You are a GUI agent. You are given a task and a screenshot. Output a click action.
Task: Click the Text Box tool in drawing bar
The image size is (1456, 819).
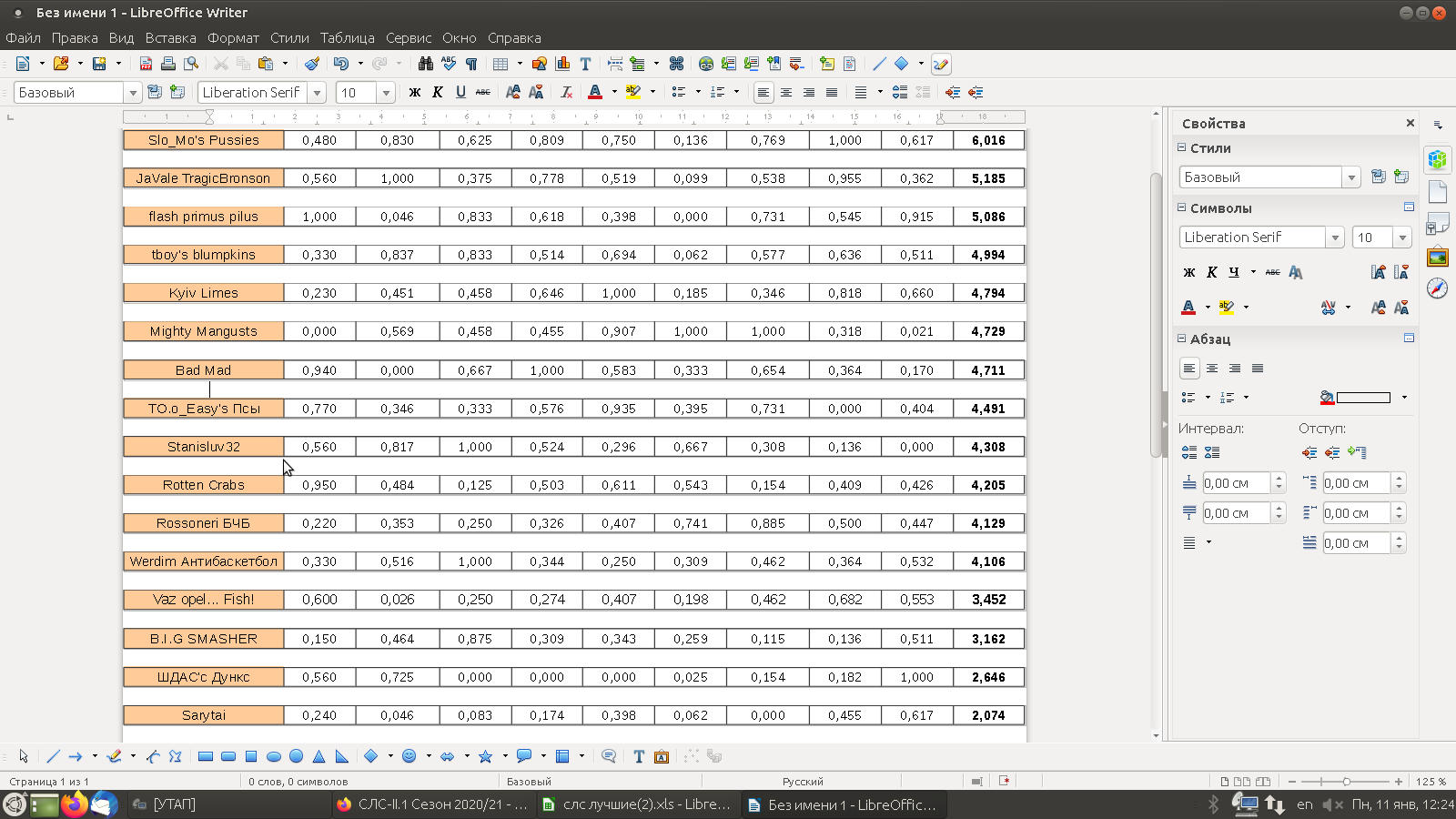(x=639, y=756)
